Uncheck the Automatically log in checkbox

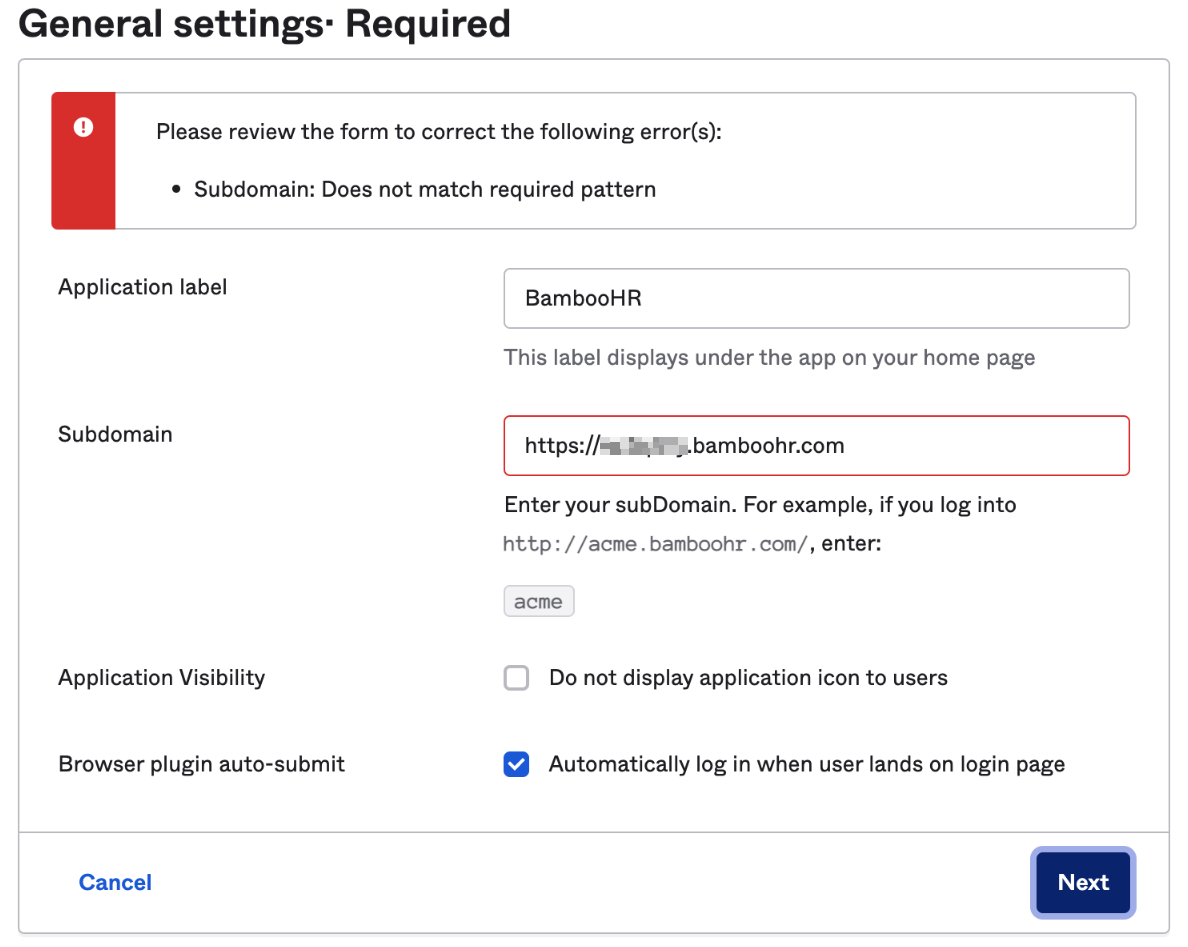click(516, 765)
